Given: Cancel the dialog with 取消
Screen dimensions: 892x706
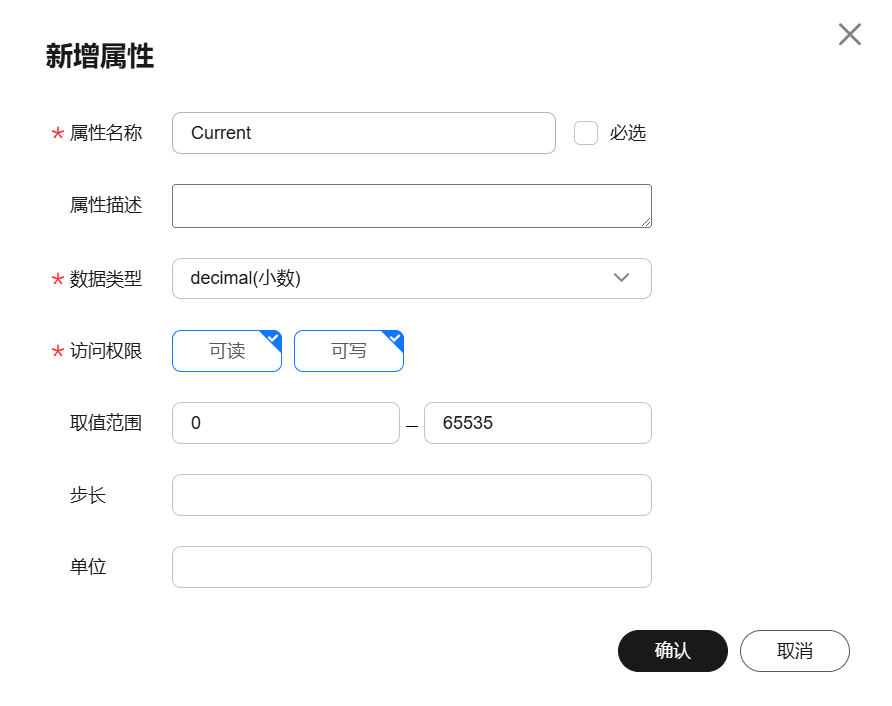Looking at the screenshot, I should [795, 651].
